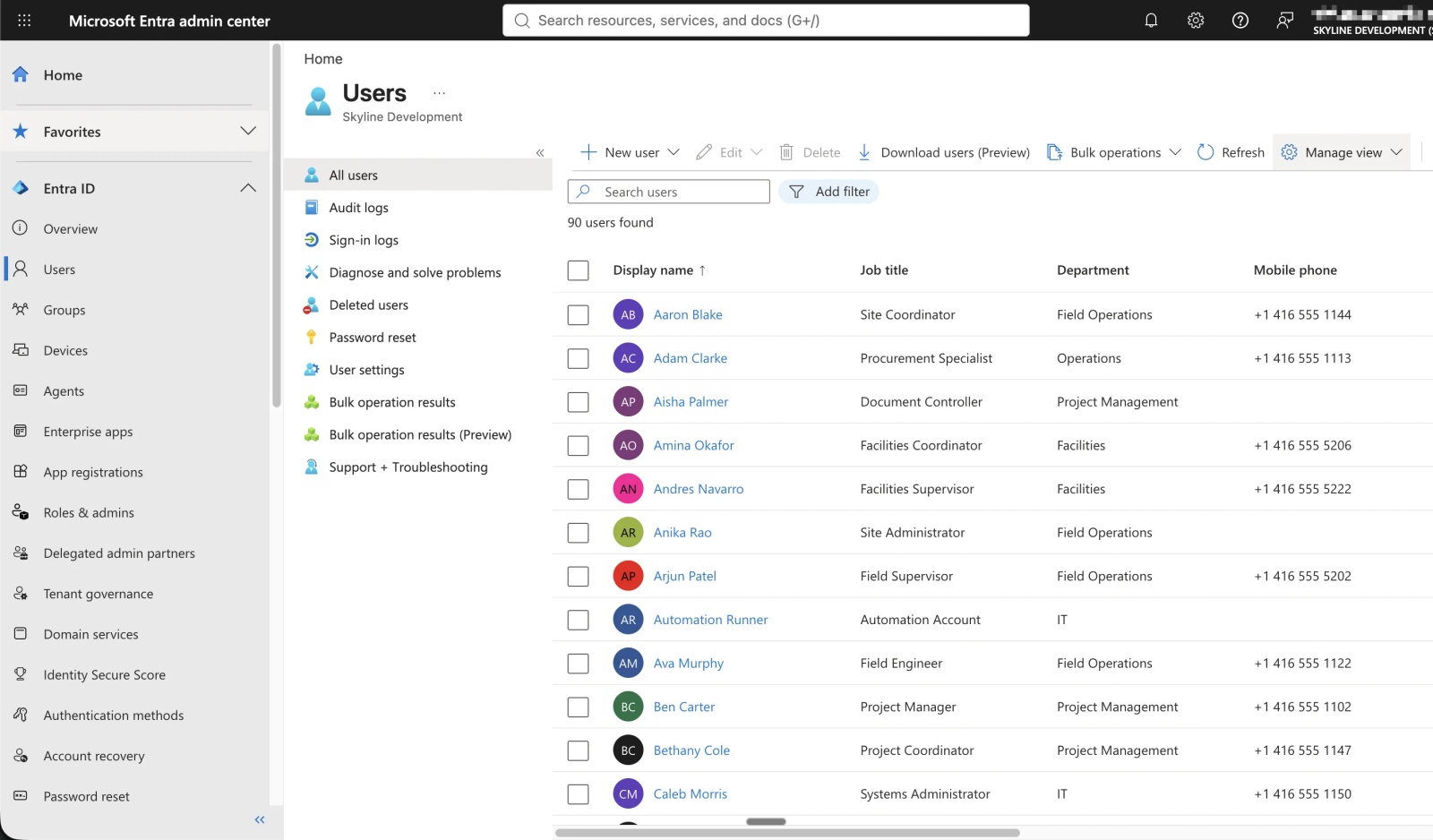Screen dimensions: 1433x840
Task: Click the User settings gear icon
Action: [x=312, y=370]
